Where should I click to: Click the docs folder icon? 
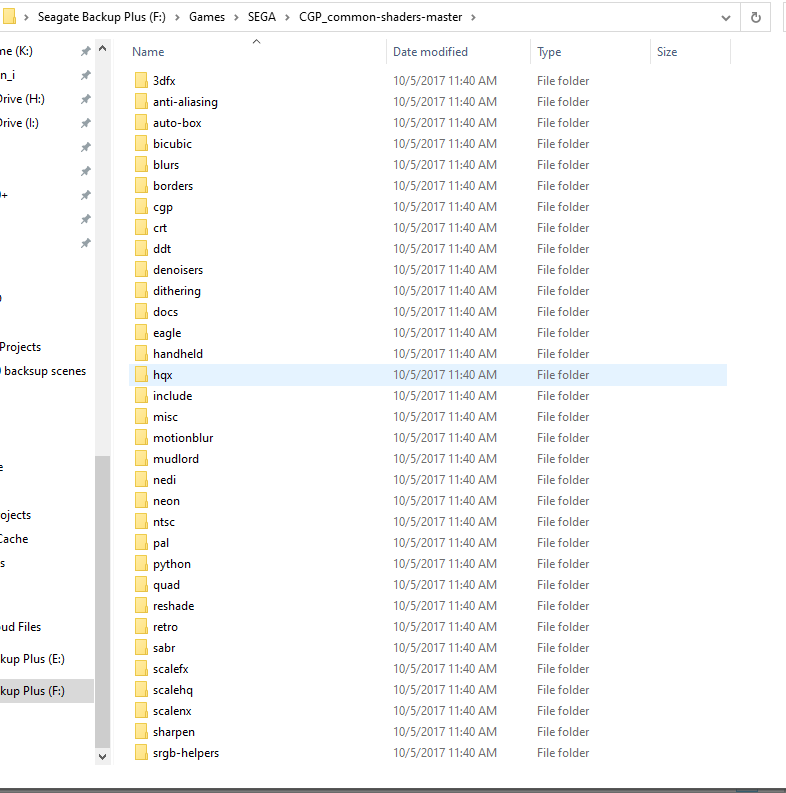tap(141, 312)
